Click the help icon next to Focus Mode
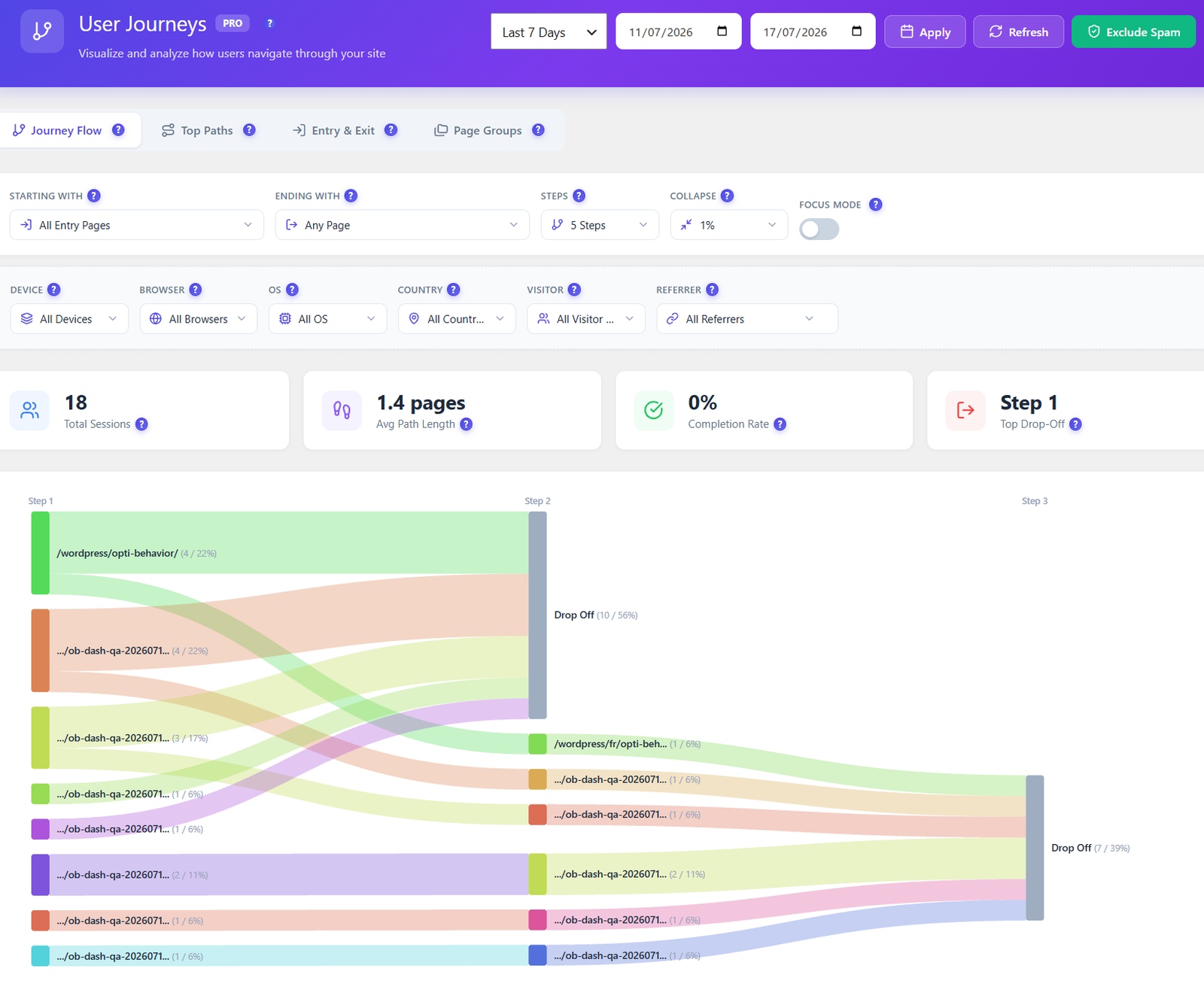The image size is (1204, 996). click(875, 205)
